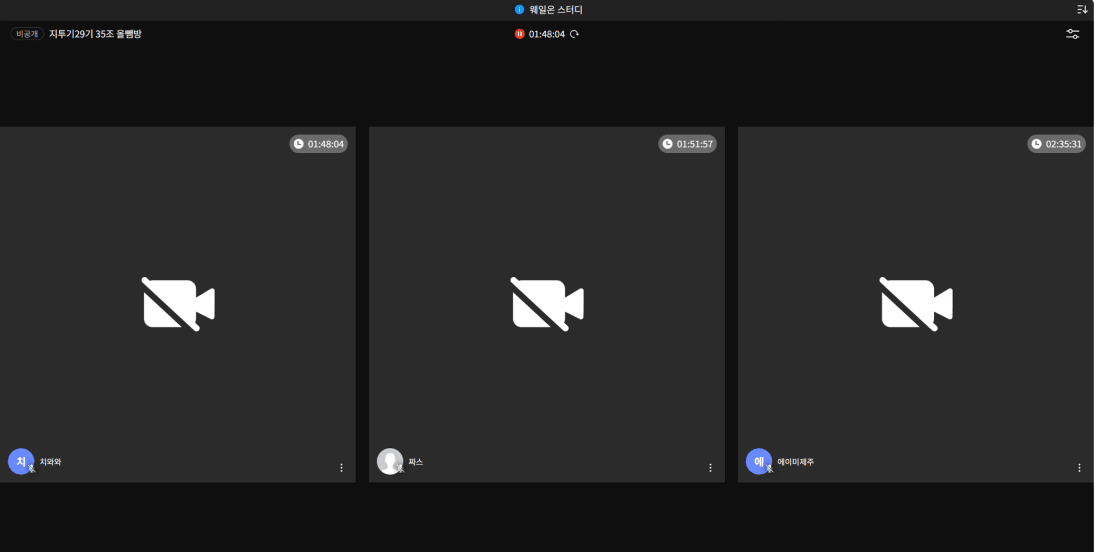
Task: Click the camera-off icon in 짜스's tile
Action: point(547,304)
